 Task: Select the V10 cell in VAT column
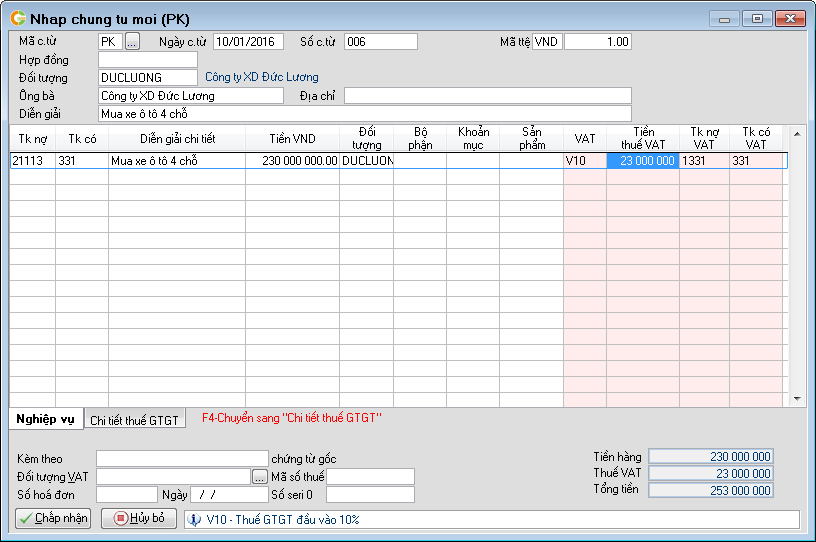click(x=585, y=161)
